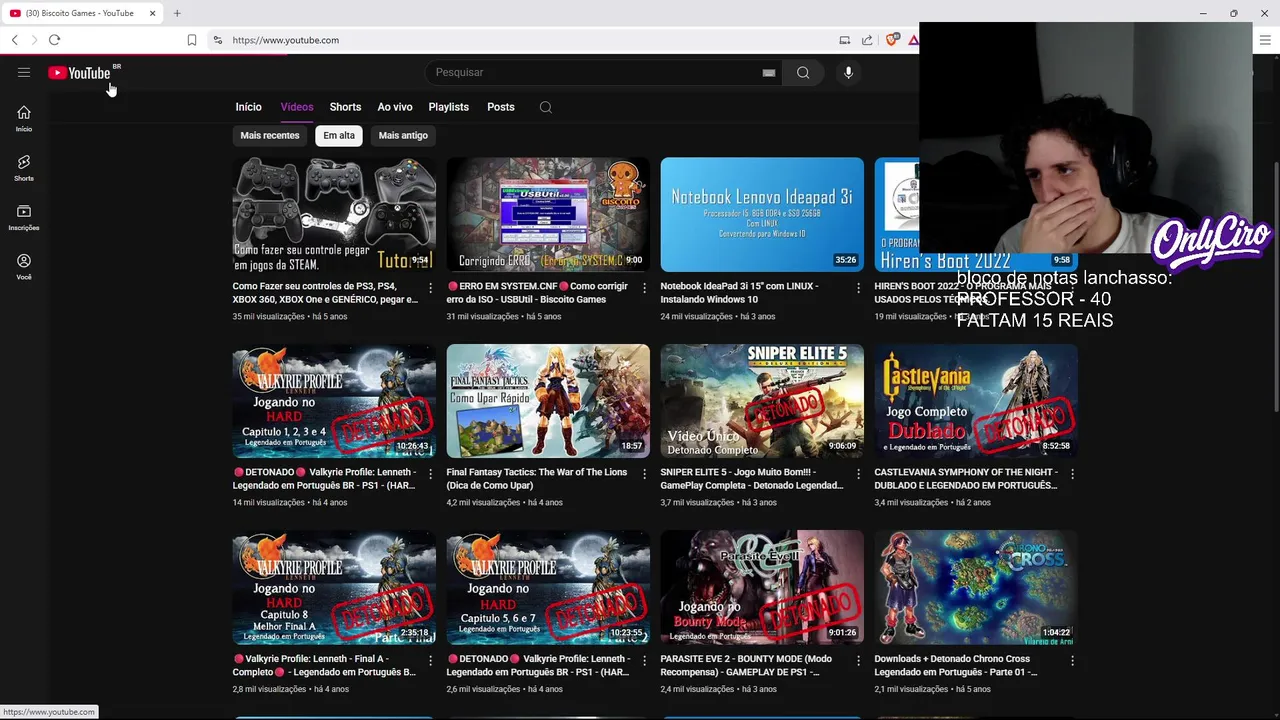
Task: Open options for SNIPER ELITE 5 video
Action: (x=858, y=474)
